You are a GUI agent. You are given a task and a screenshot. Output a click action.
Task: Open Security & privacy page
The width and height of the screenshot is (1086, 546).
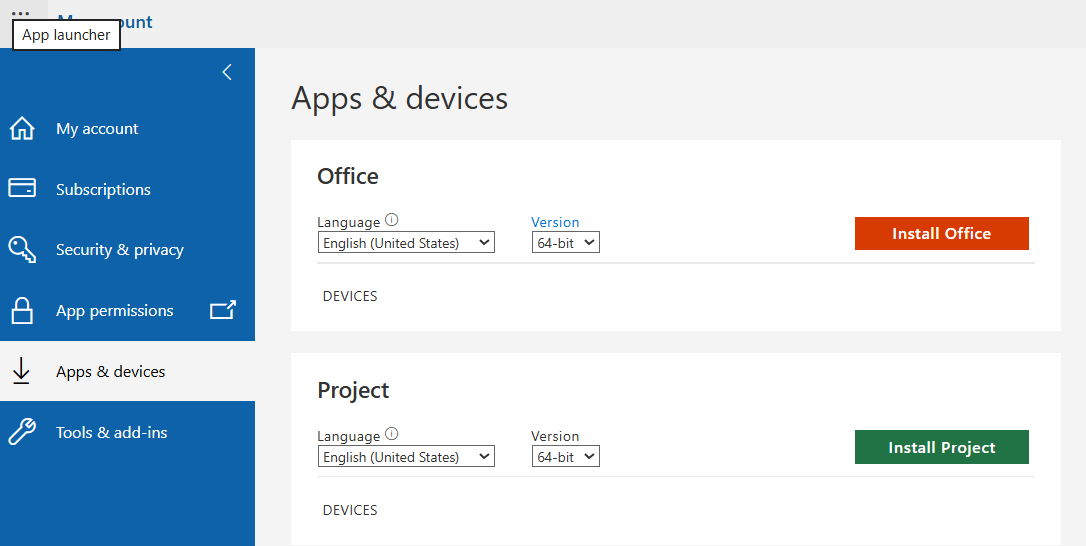pyautogui.click(x=127, y=249)
